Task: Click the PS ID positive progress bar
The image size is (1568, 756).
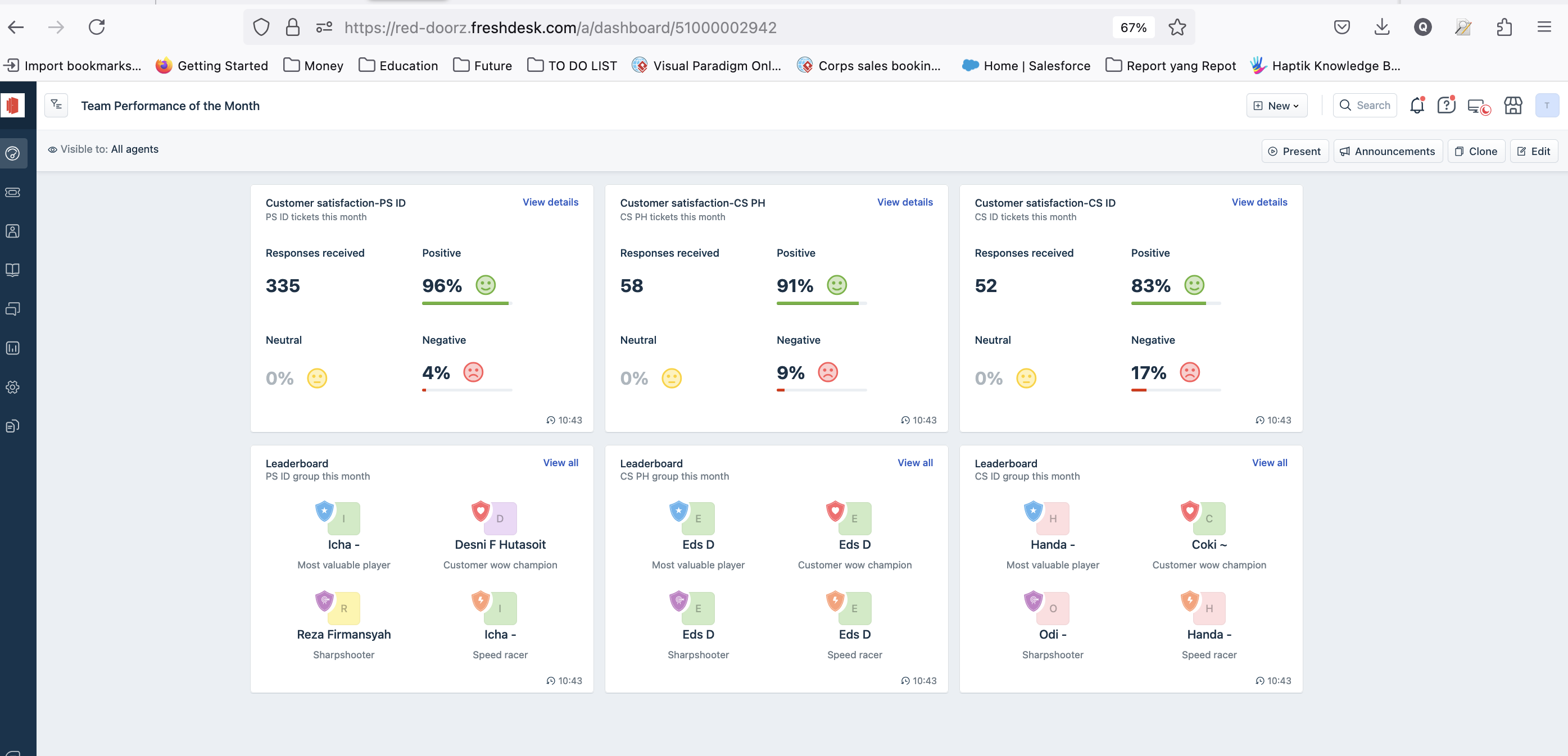Action: click(x=467, y=303)
